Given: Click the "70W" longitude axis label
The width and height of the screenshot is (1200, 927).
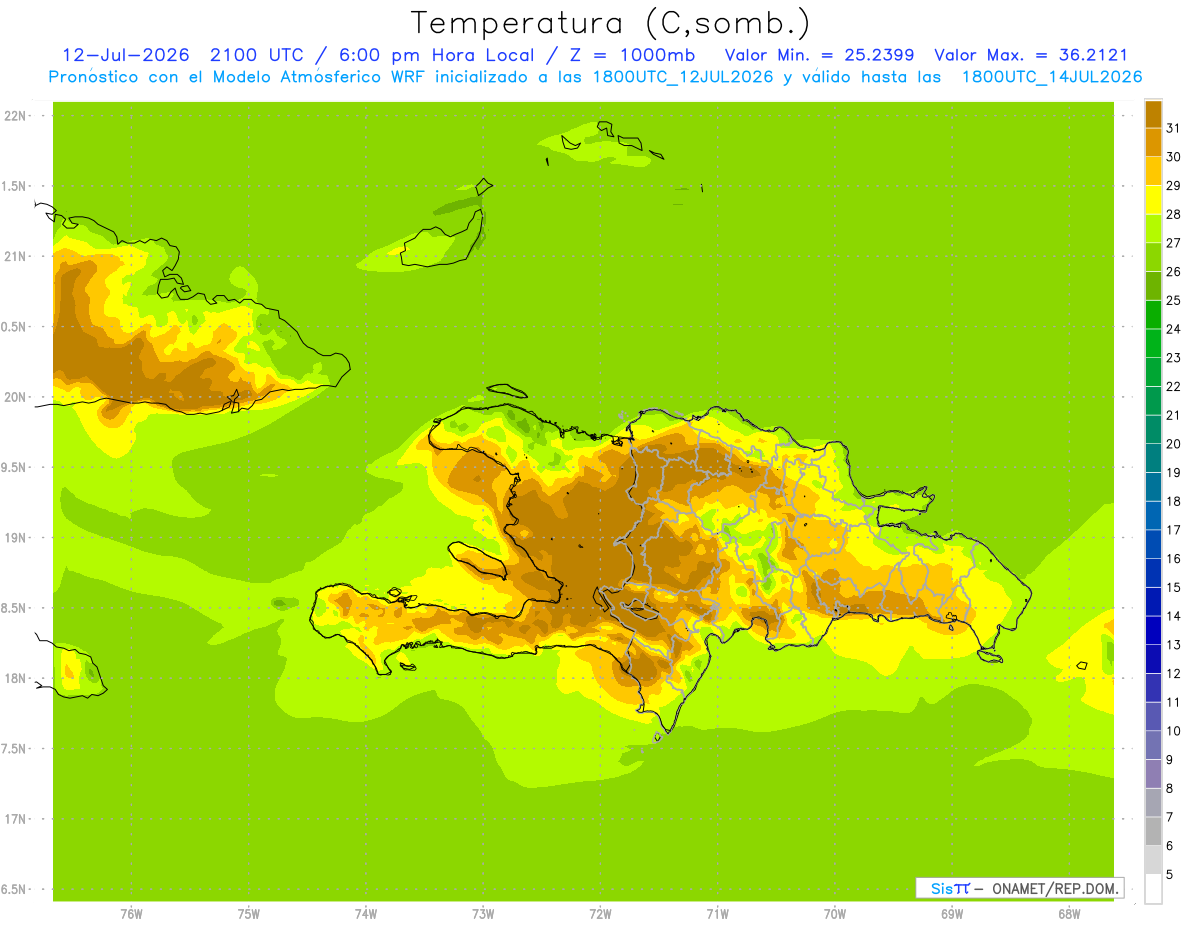Looking at the screenshot, I should (x=835, y=914).
